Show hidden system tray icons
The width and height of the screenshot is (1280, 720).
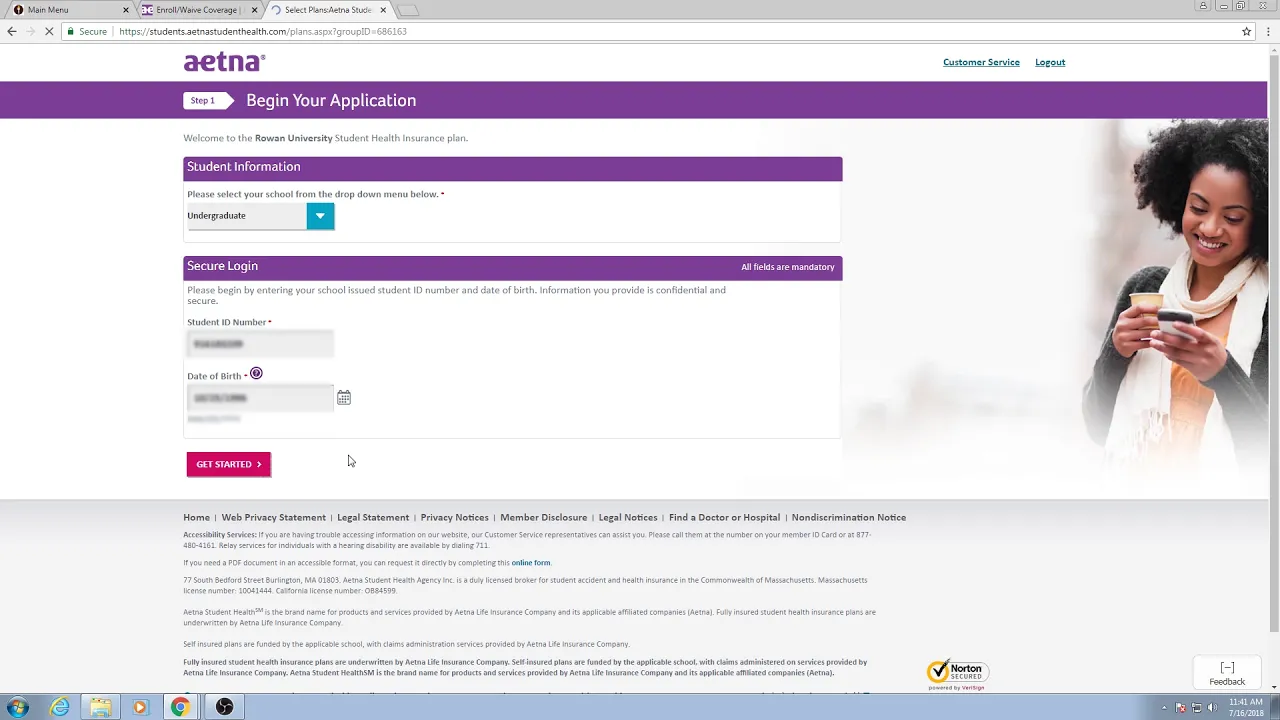(x=1164, y=708)
